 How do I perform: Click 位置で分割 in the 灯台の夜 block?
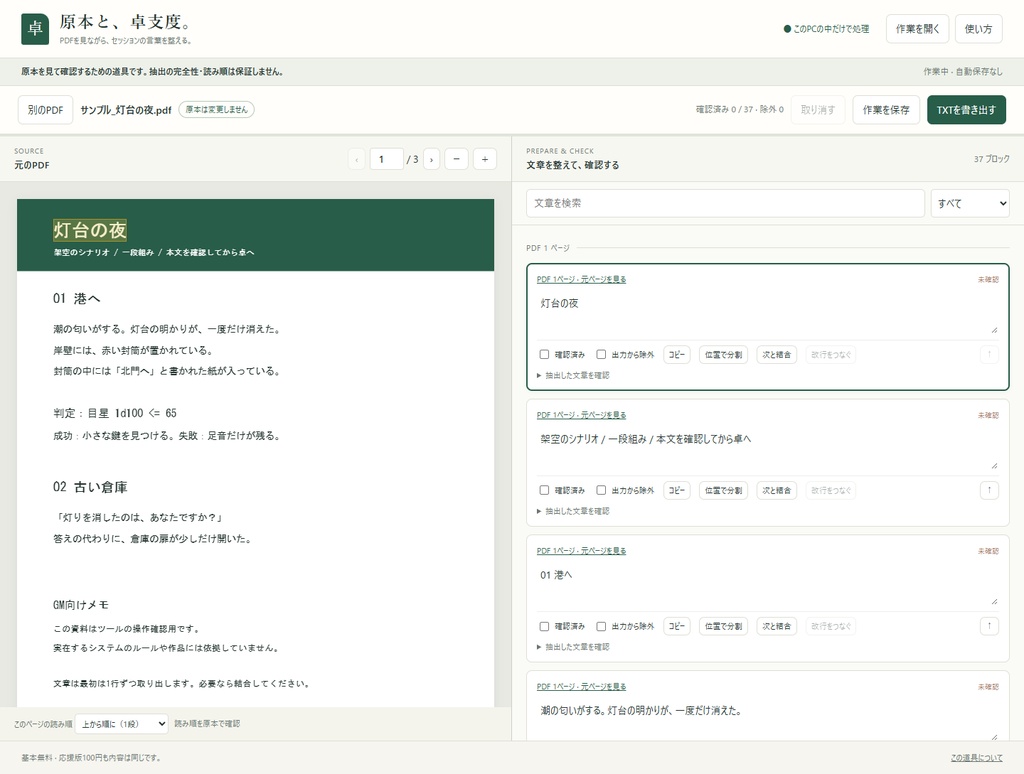click(x=723, y=355)
